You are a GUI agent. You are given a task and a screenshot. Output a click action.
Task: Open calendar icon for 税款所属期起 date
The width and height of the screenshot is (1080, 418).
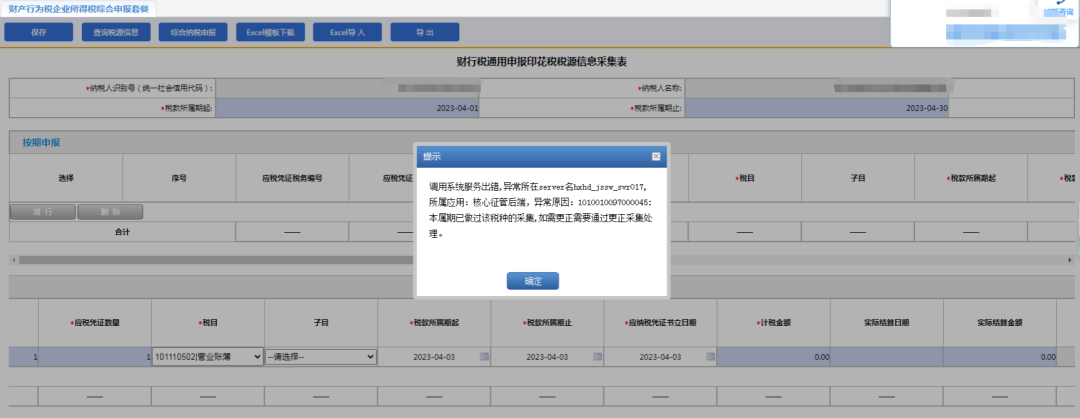(485, 356)
